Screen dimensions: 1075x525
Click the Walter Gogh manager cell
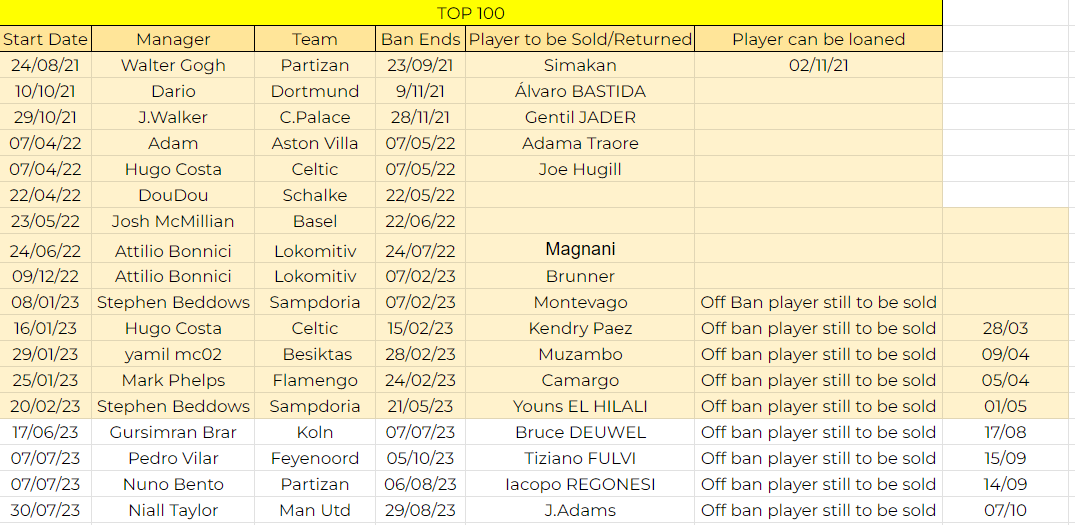[173, 65]
